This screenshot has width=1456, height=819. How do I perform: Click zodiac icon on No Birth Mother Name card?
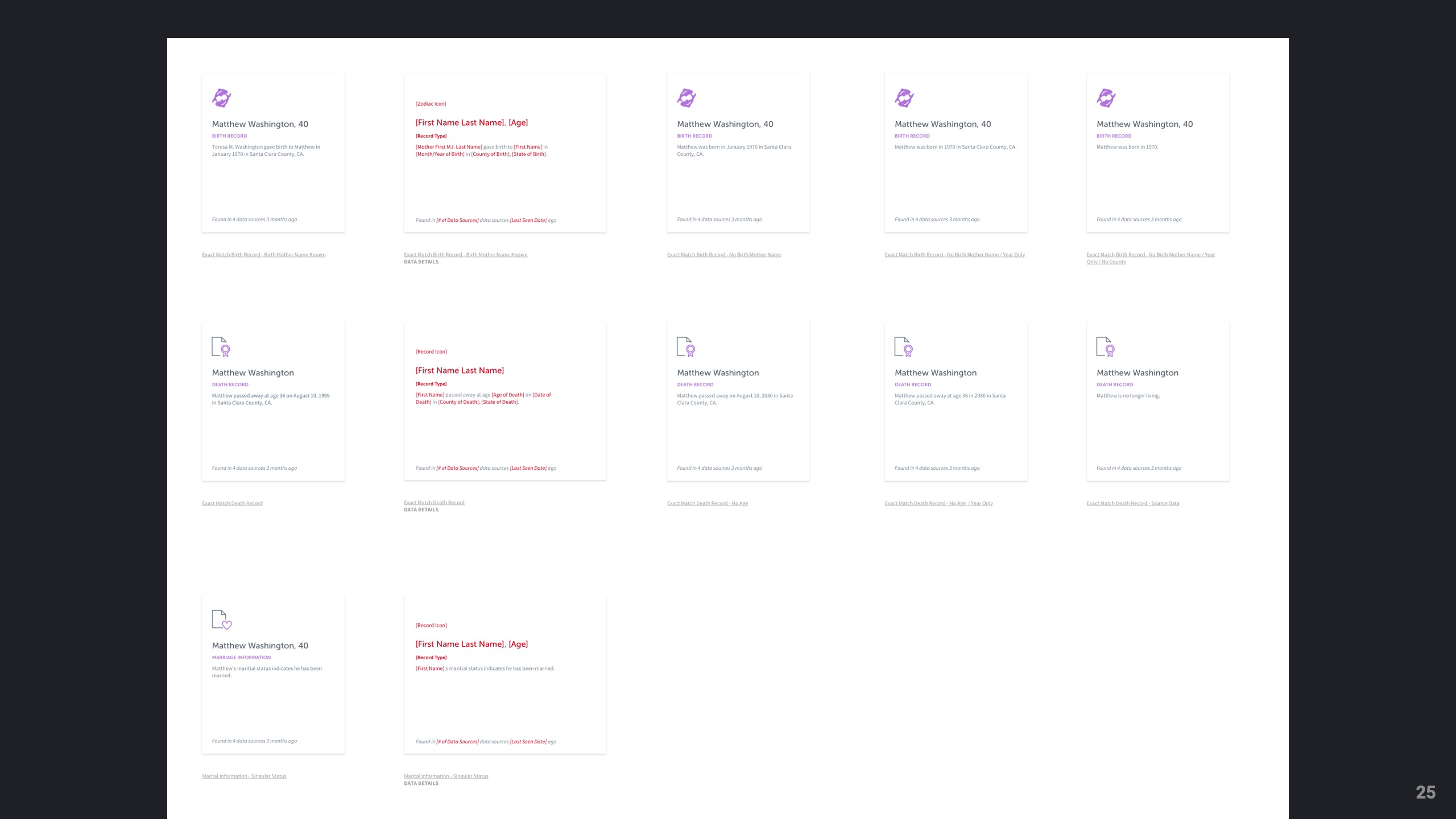(686, 98)
